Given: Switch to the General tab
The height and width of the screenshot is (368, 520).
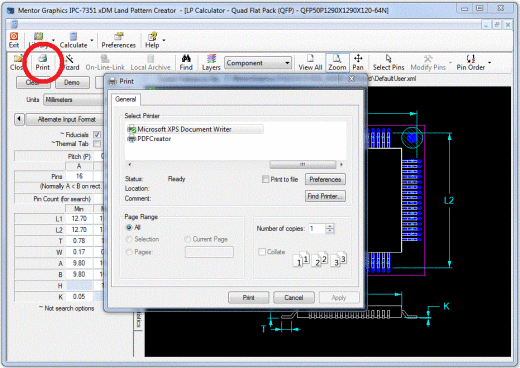Looking at the screenshot, I should tap(126, 99).
